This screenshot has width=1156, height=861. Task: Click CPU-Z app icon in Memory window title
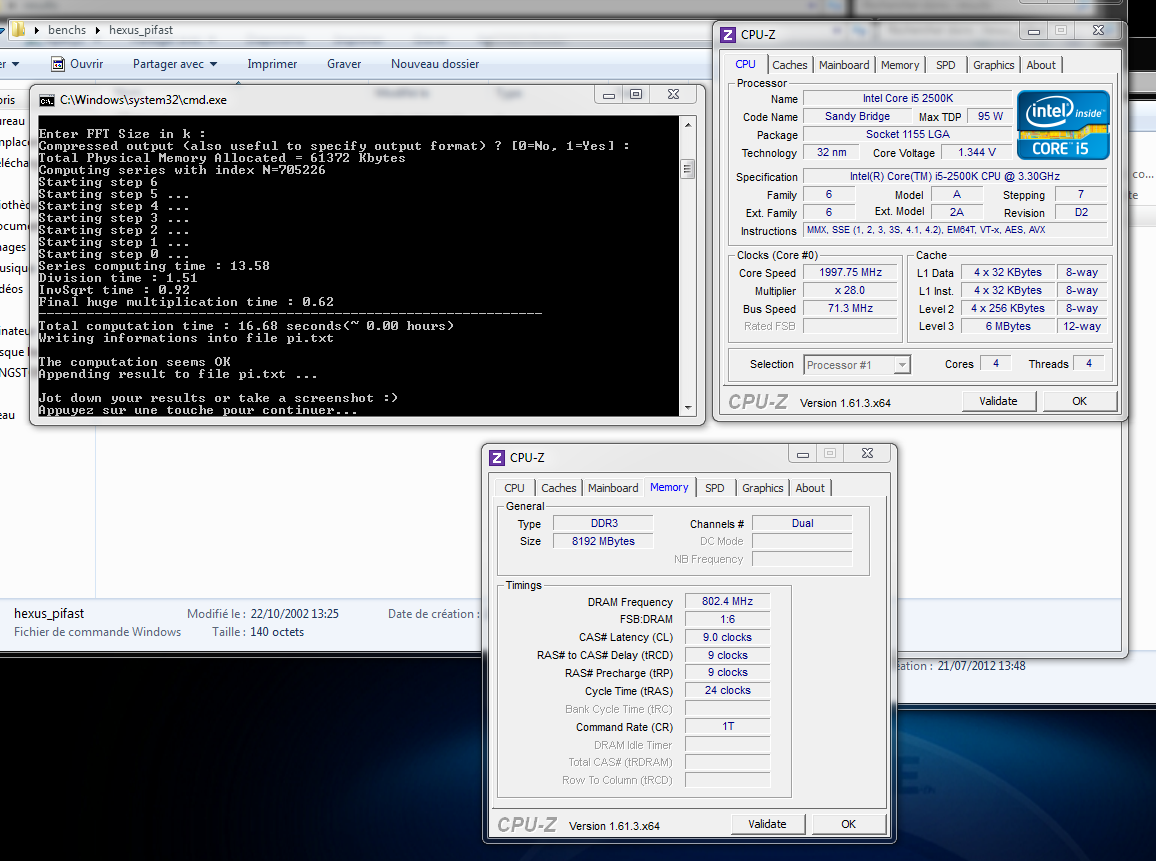[497, 458]
